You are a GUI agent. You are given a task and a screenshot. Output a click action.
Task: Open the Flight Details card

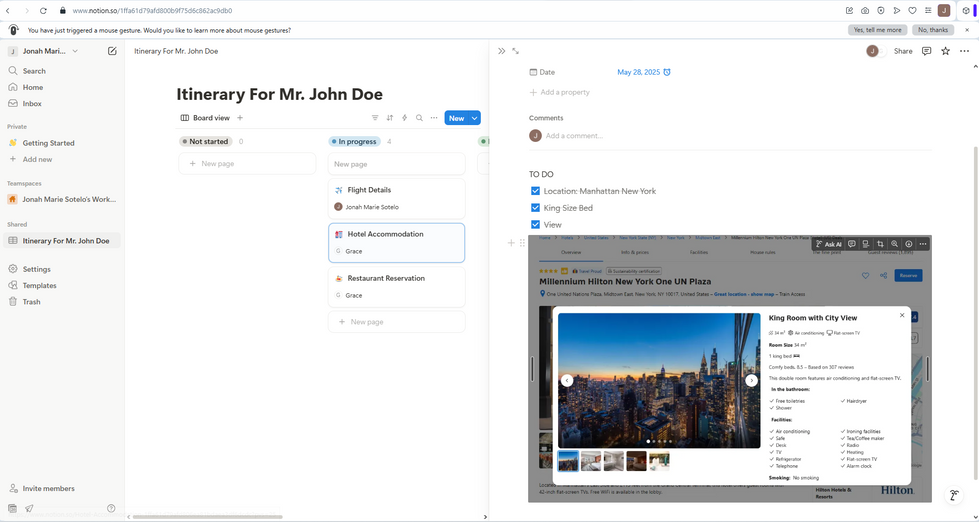pos(396,199)
